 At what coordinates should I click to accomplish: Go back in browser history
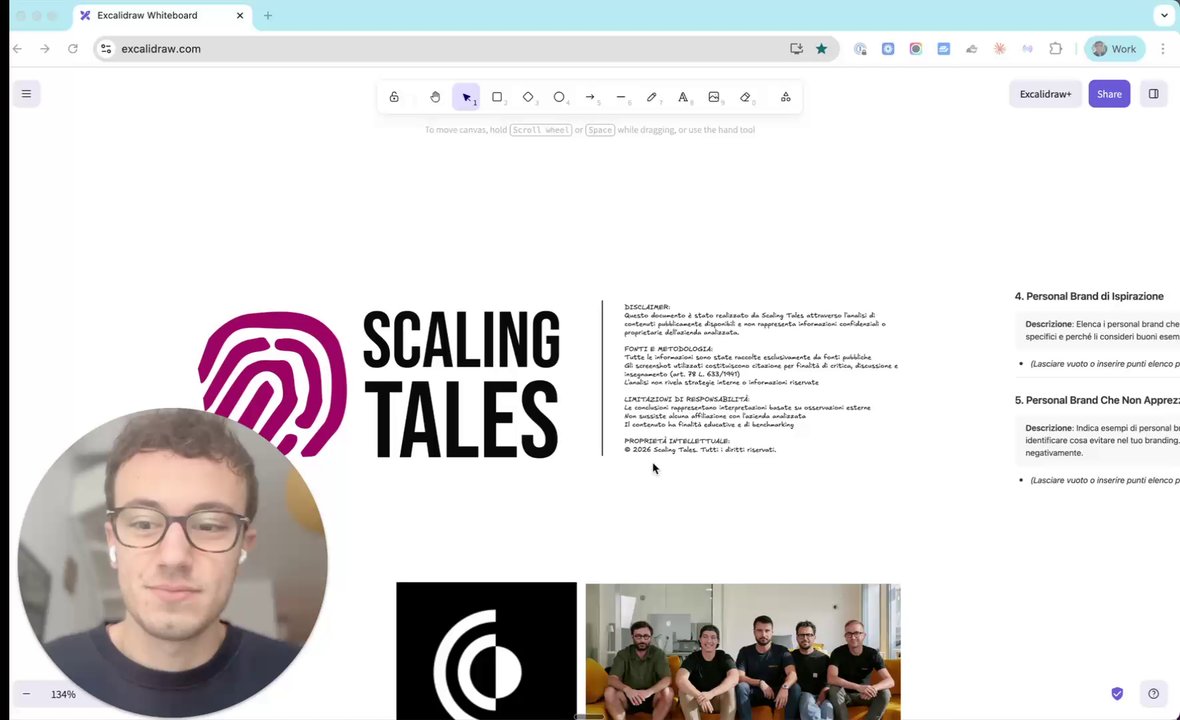pyautogui.click(x=17, y=49)
